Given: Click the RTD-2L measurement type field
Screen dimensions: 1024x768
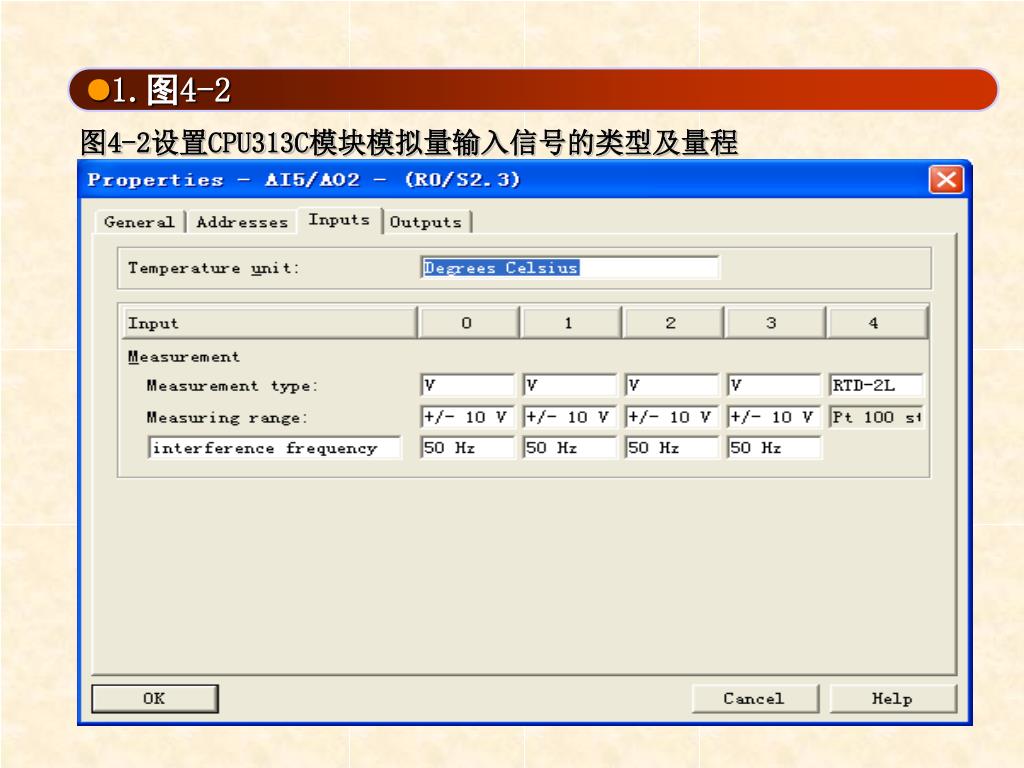Looking at the screenshot, I should [876, 385].
